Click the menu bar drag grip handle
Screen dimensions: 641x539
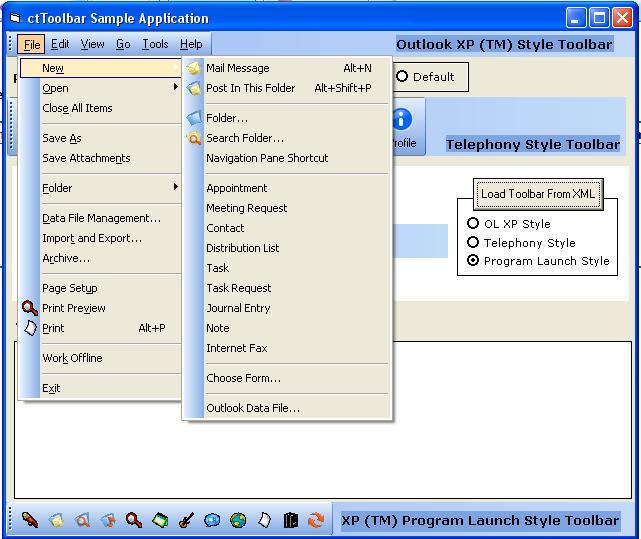coord(11,44)
